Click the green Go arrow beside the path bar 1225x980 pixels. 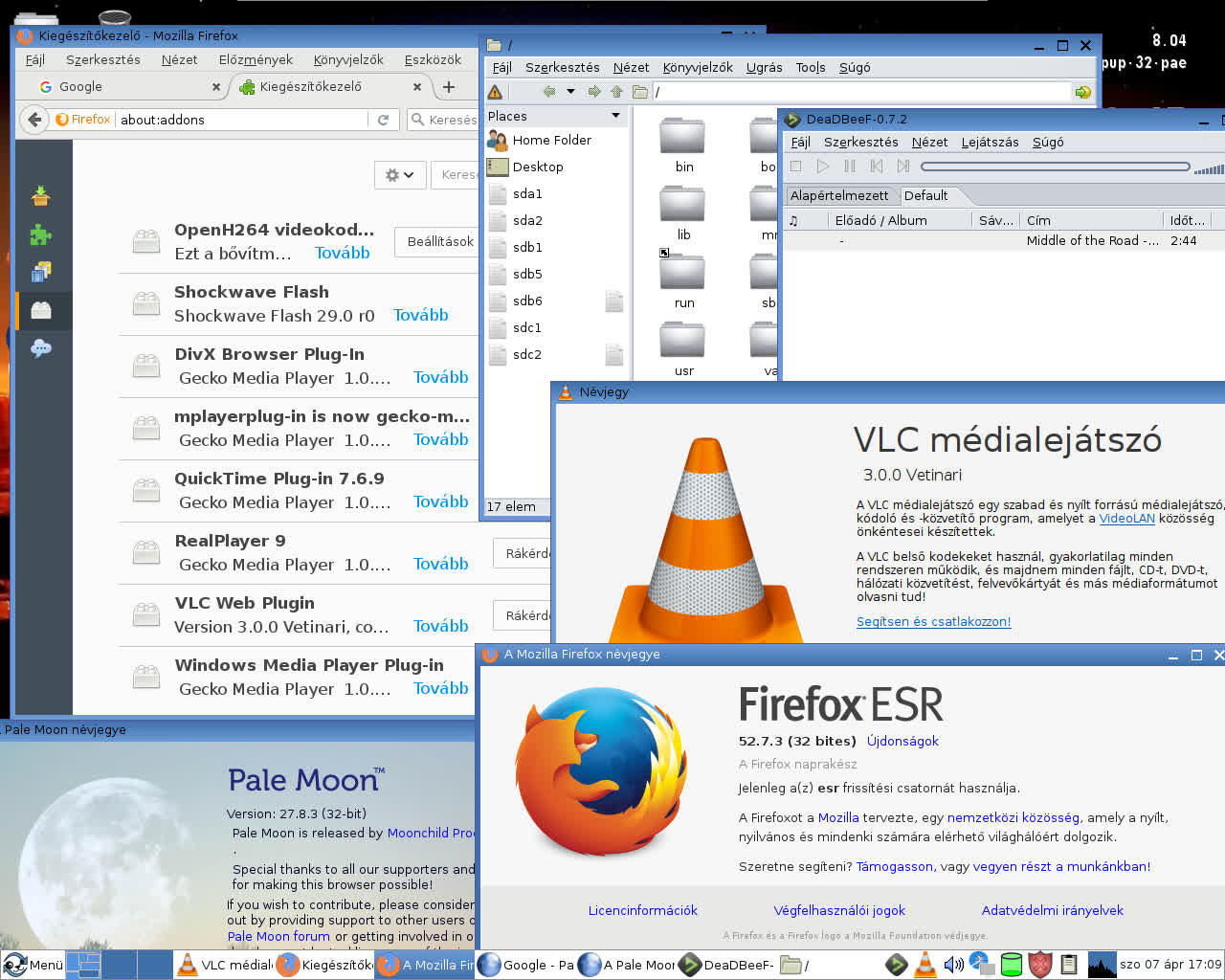click(x=1082, y=92)
